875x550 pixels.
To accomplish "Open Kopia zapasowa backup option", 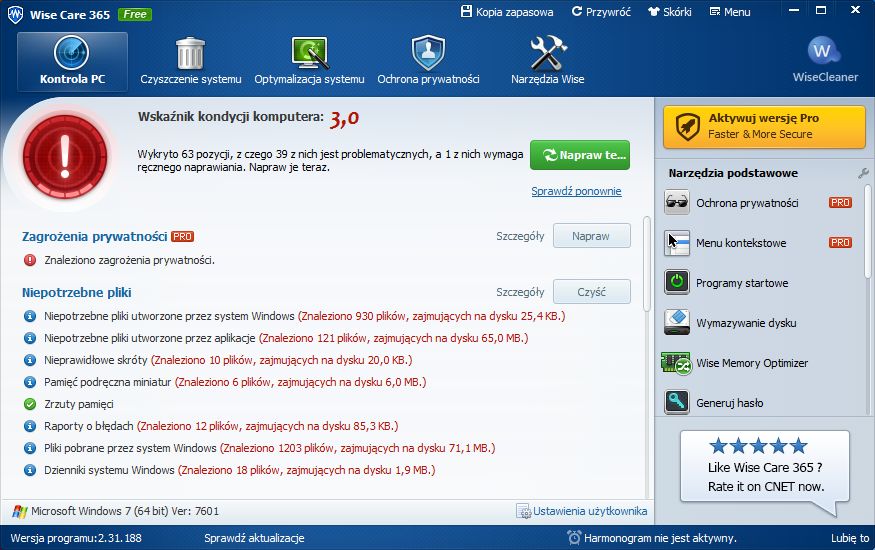I will pyautogui.click(x=507, y=12).
